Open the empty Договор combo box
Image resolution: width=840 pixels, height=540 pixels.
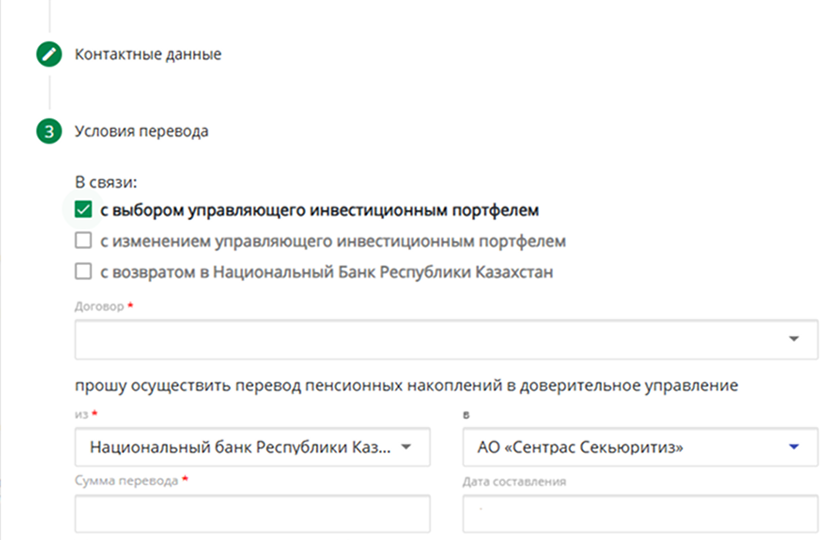[430, 339]
